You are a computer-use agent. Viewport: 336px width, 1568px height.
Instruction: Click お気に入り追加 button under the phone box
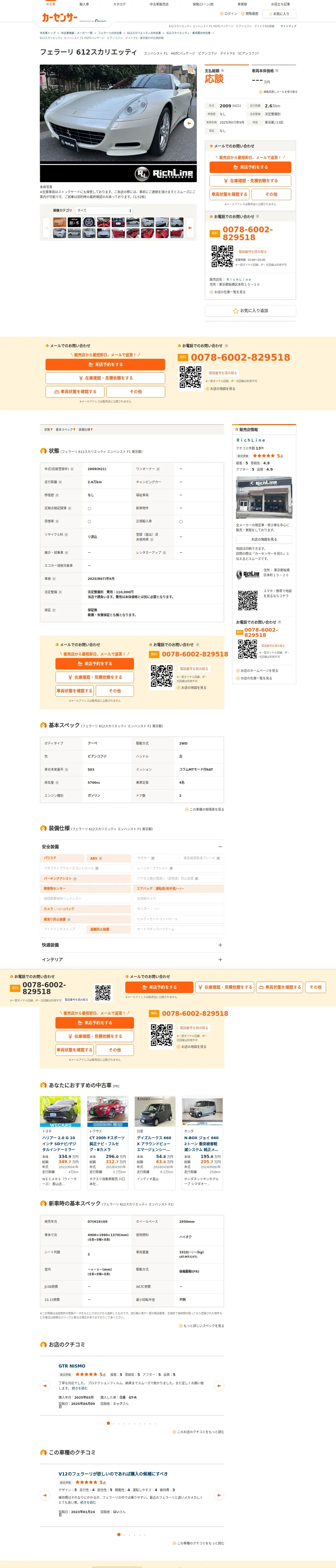point(251,311)
